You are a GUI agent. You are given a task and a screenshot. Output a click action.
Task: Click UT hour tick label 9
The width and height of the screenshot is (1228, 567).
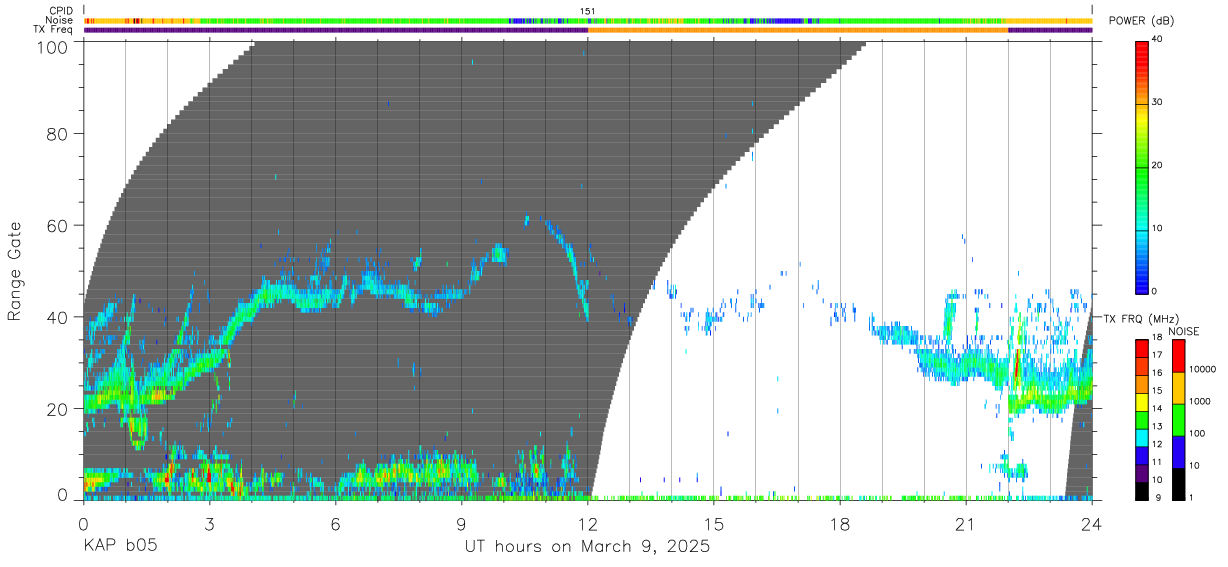(x=461, y=524)
